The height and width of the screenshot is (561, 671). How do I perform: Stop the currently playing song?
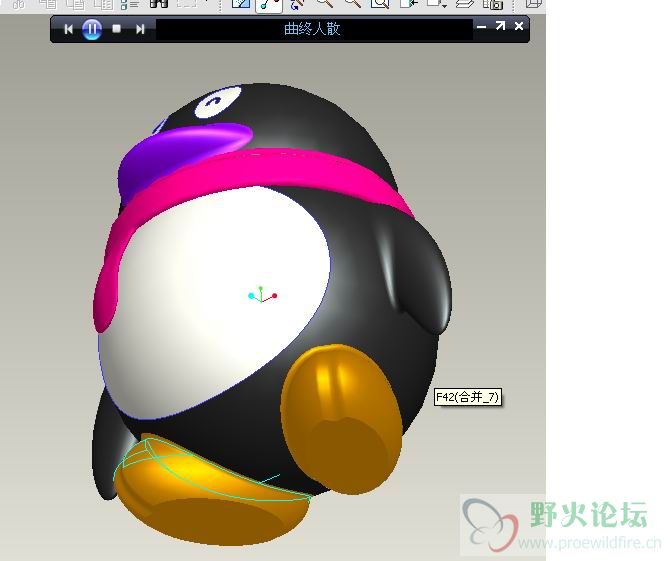coord(116,29)
